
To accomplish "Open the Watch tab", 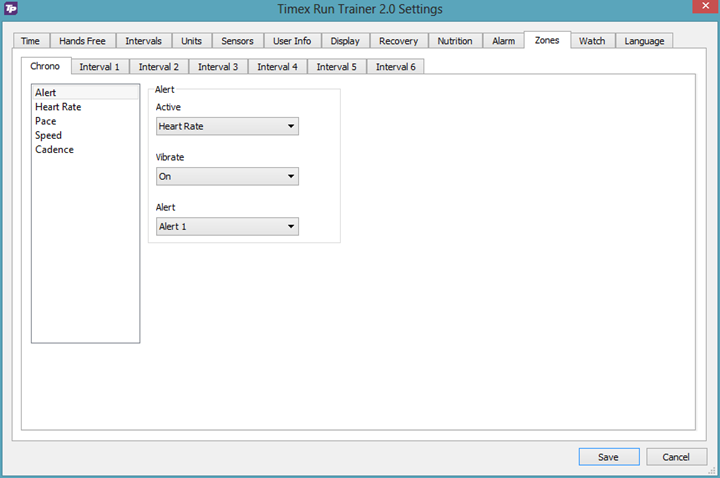I will tap(592, 41).
